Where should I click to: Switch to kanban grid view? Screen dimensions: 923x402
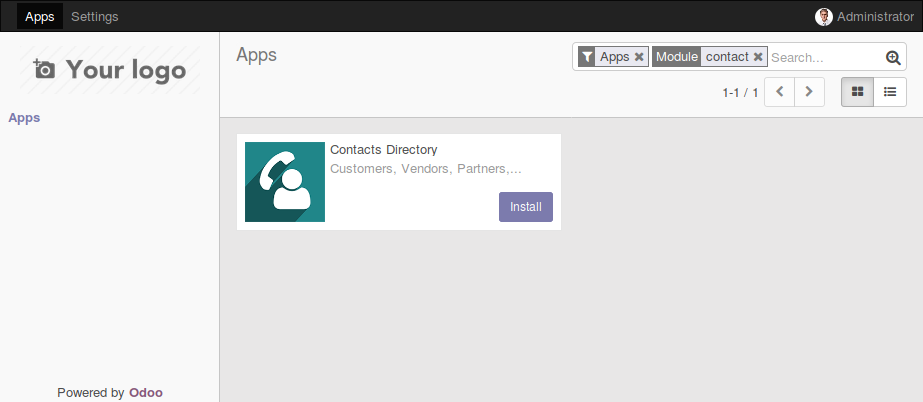tap(858, 92)
